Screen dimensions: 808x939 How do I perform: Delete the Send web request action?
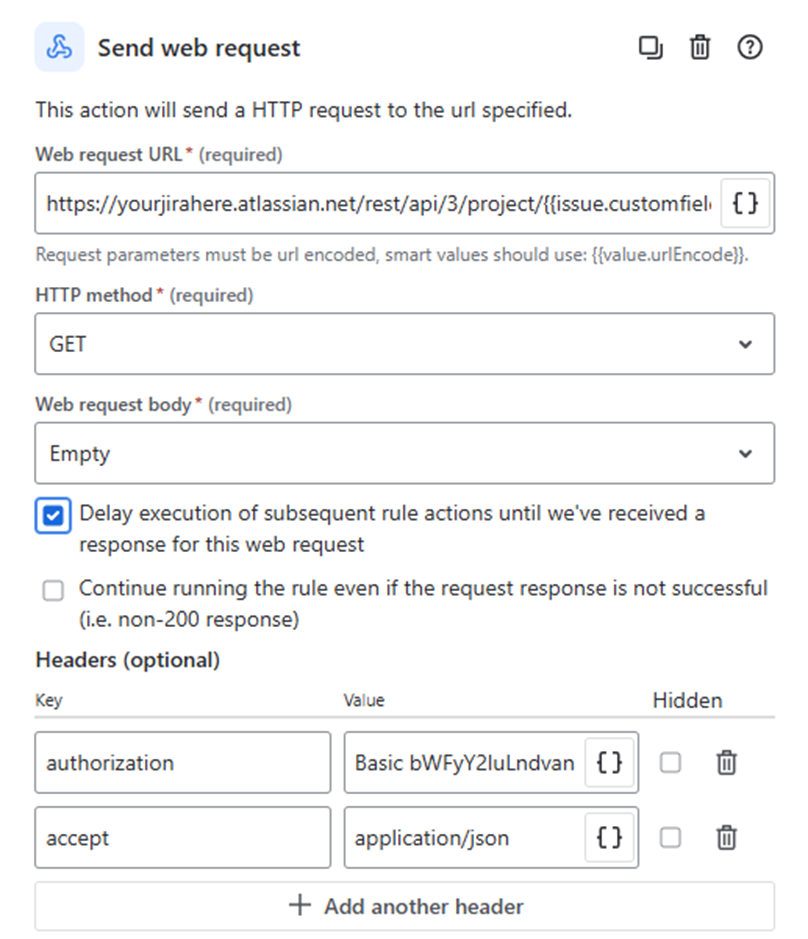coord(700,48)
